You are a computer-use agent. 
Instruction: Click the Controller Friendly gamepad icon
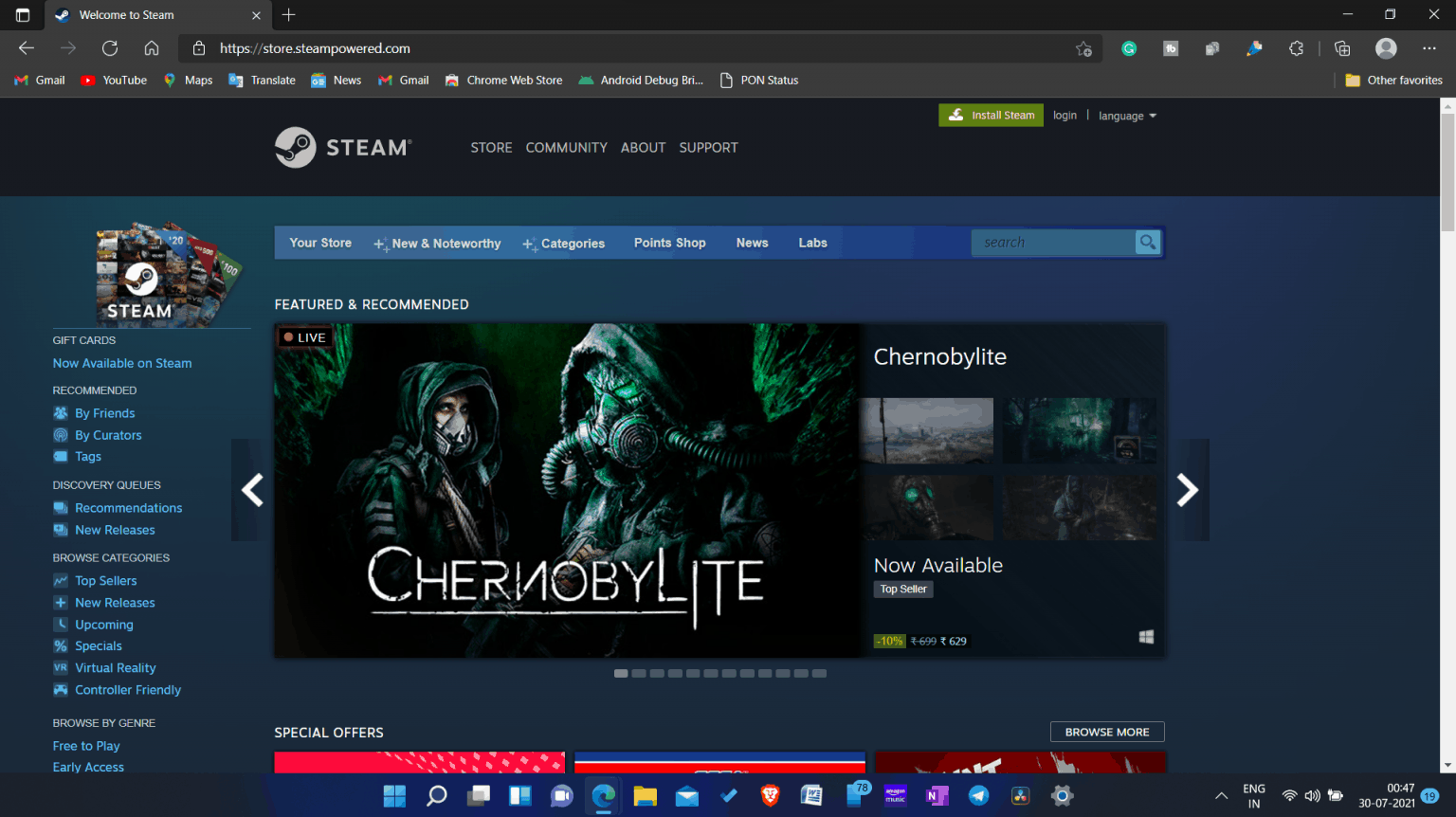[x=59, y=690]
